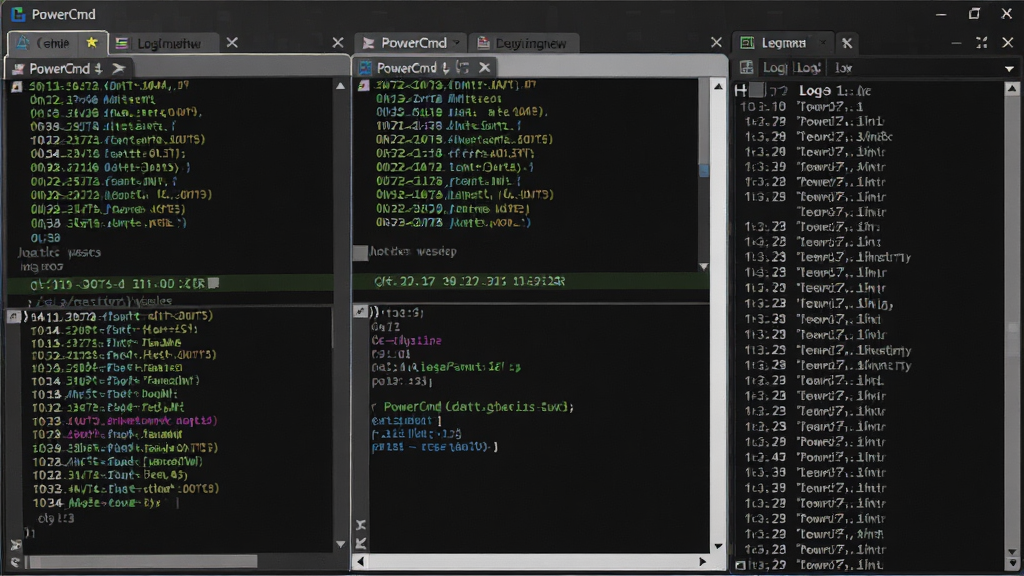
Task: Click the green highlighted line in middle console
Action: point(530,281)
